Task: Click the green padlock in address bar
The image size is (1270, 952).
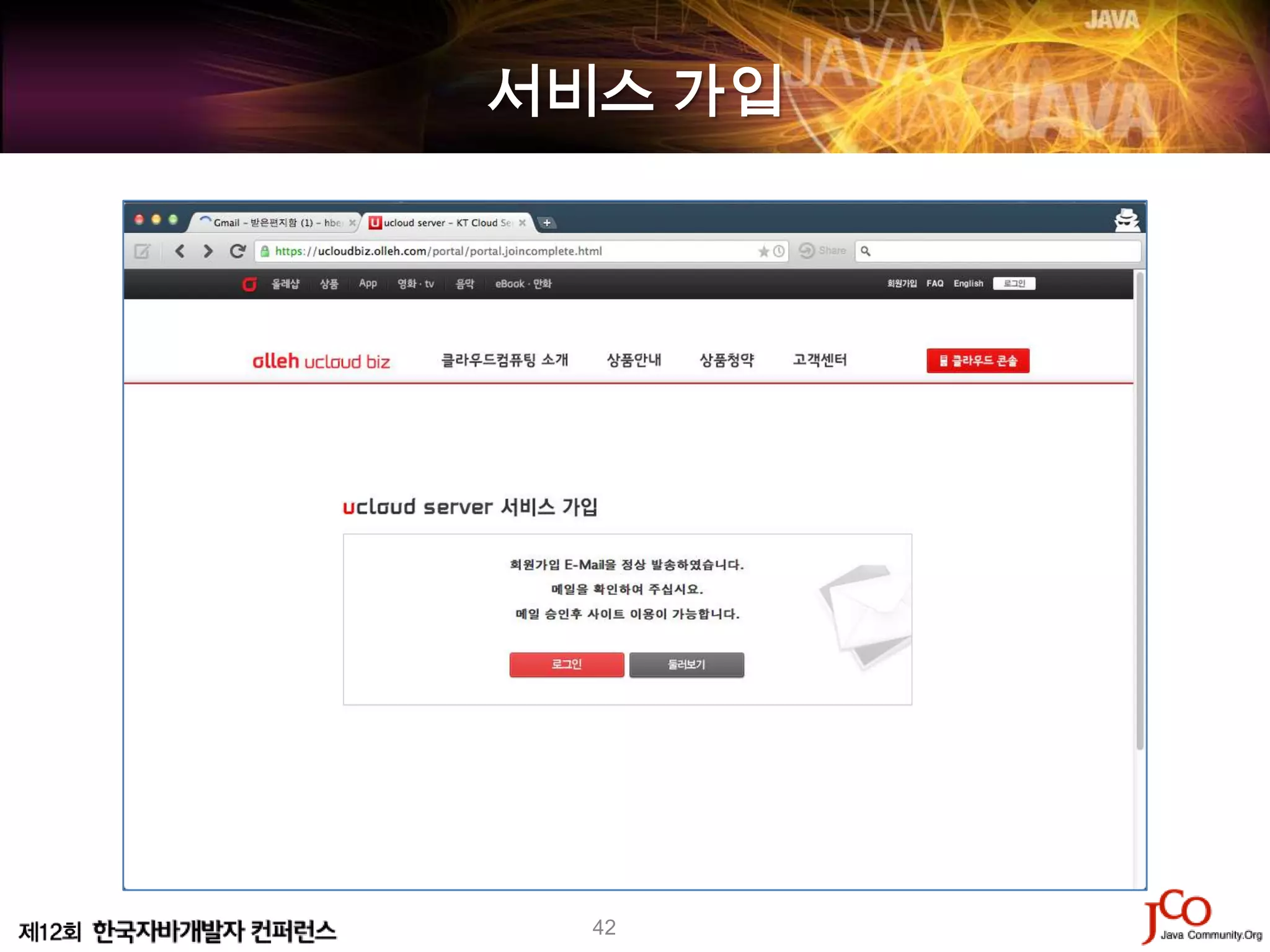Action: pyautogui.click(x=265, y=251)
